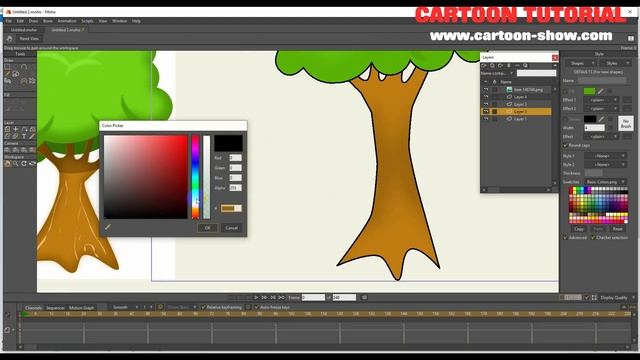640x360 pixels.
Task: Click the hand icon beside Reset View
Action: point(9,38)
